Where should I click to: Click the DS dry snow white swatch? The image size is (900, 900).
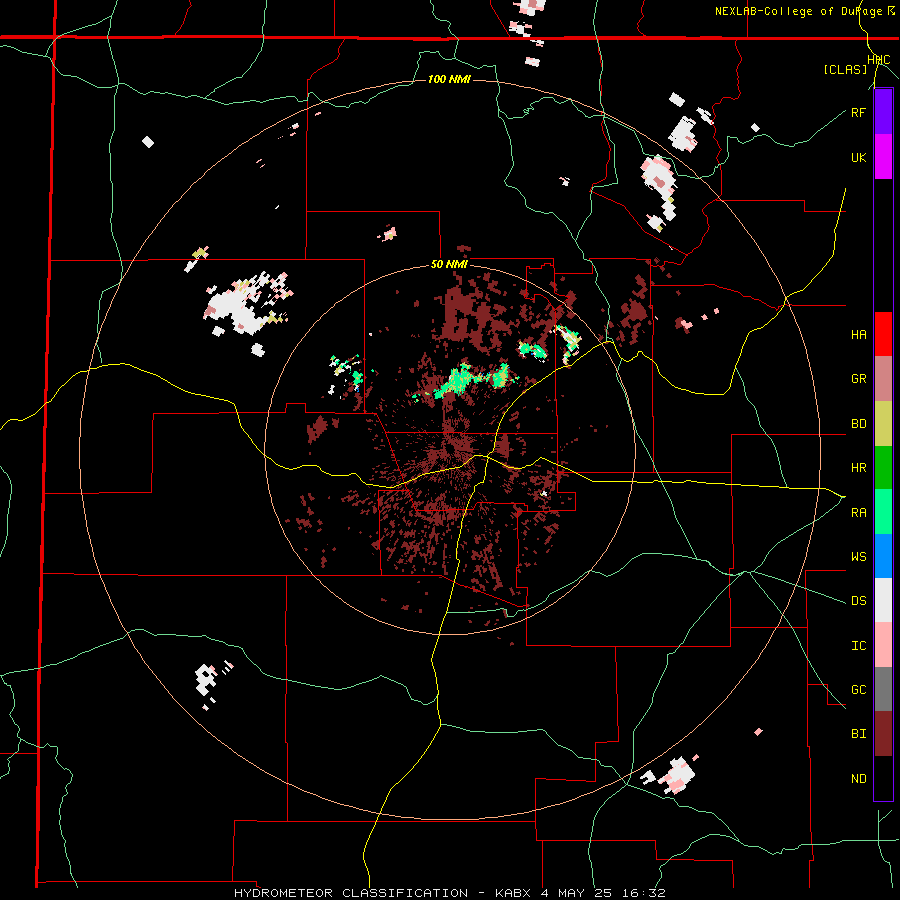coord(883,600)
